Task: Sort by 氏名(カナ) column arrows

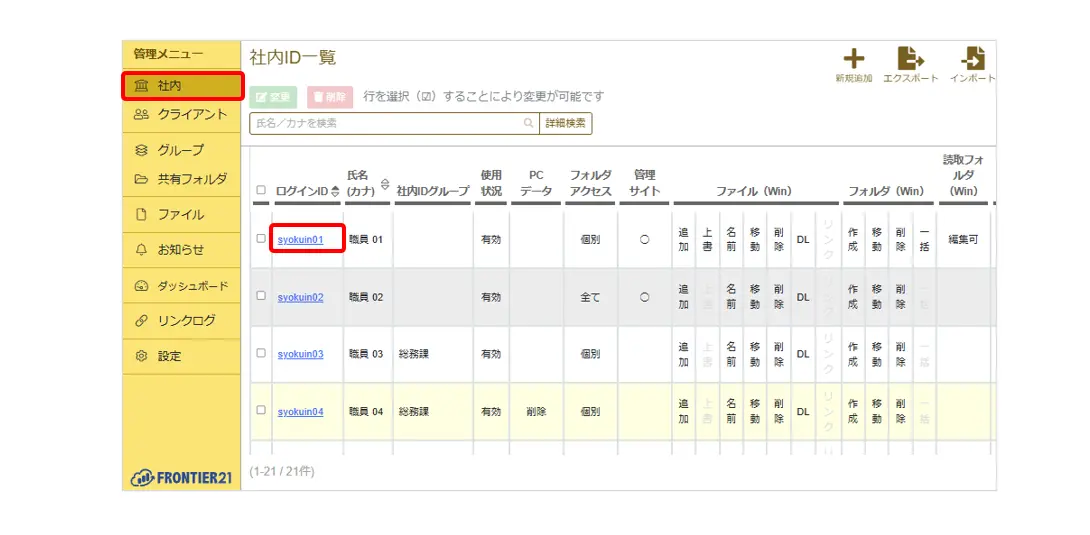Action: click(385, 183)
